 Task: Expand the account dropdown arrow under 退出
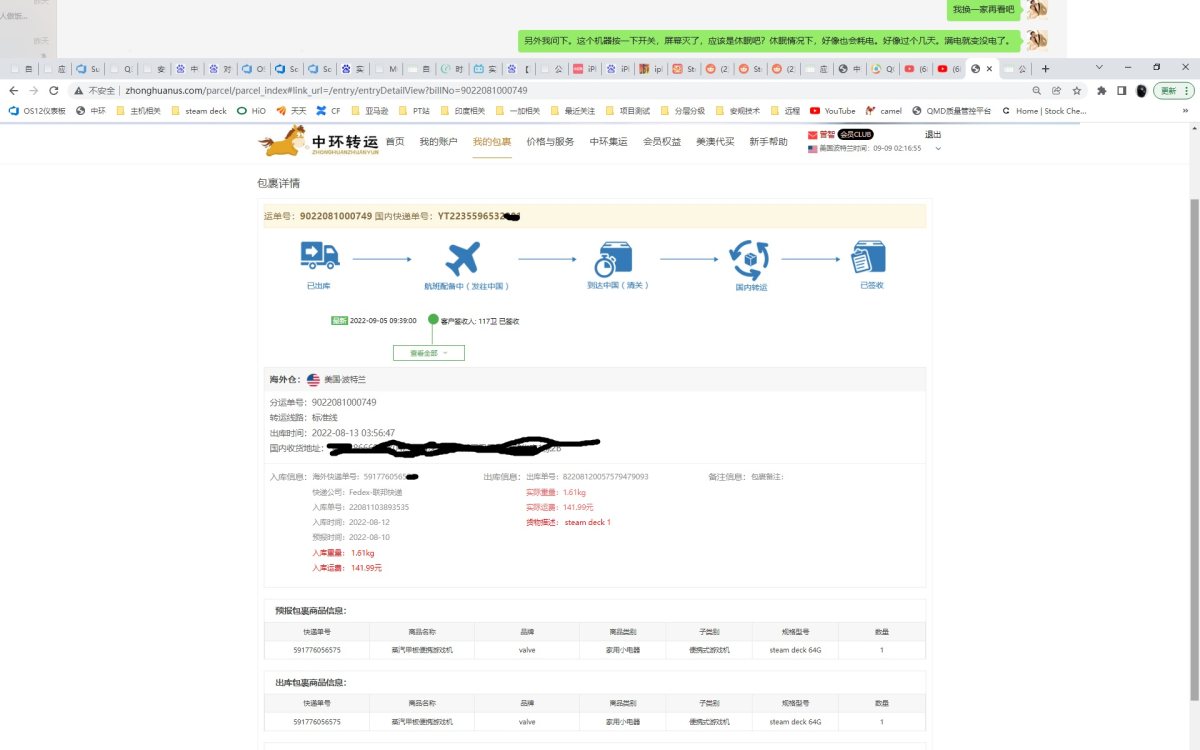tap(938, 148)
